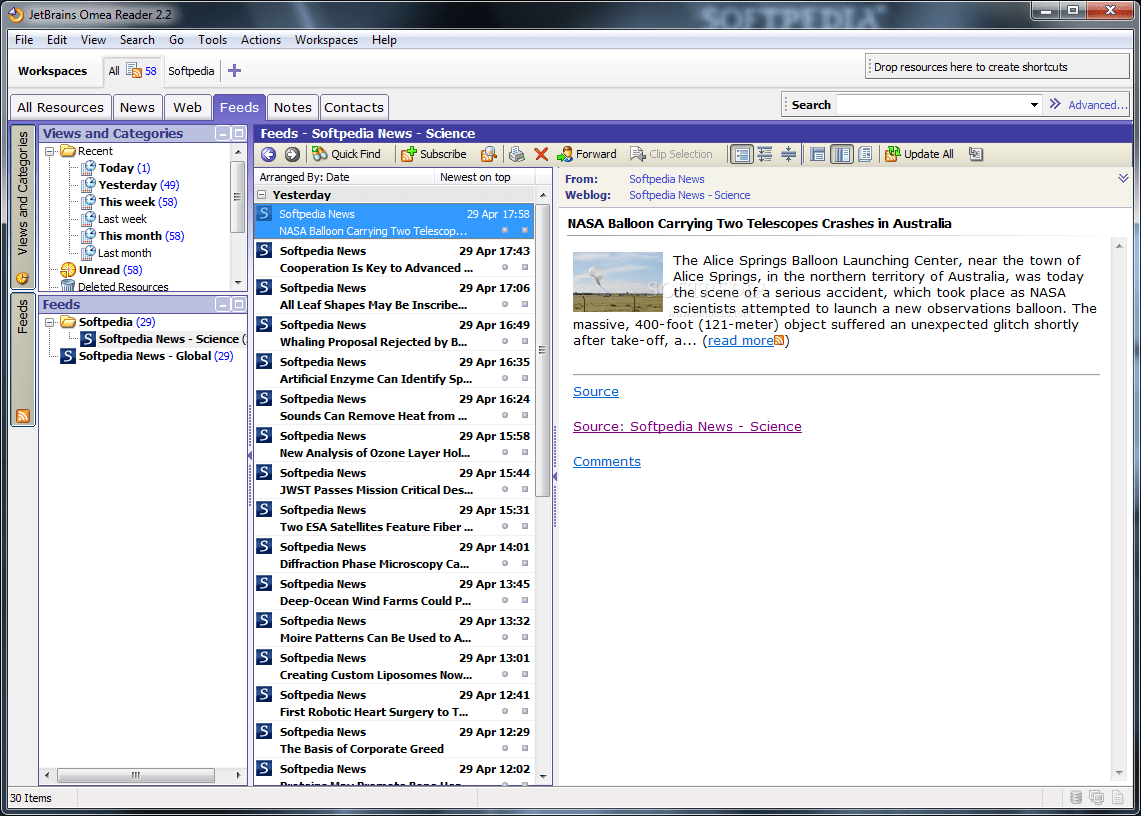Switch to the Contacts tab
1141x816 pixels.
354,108
